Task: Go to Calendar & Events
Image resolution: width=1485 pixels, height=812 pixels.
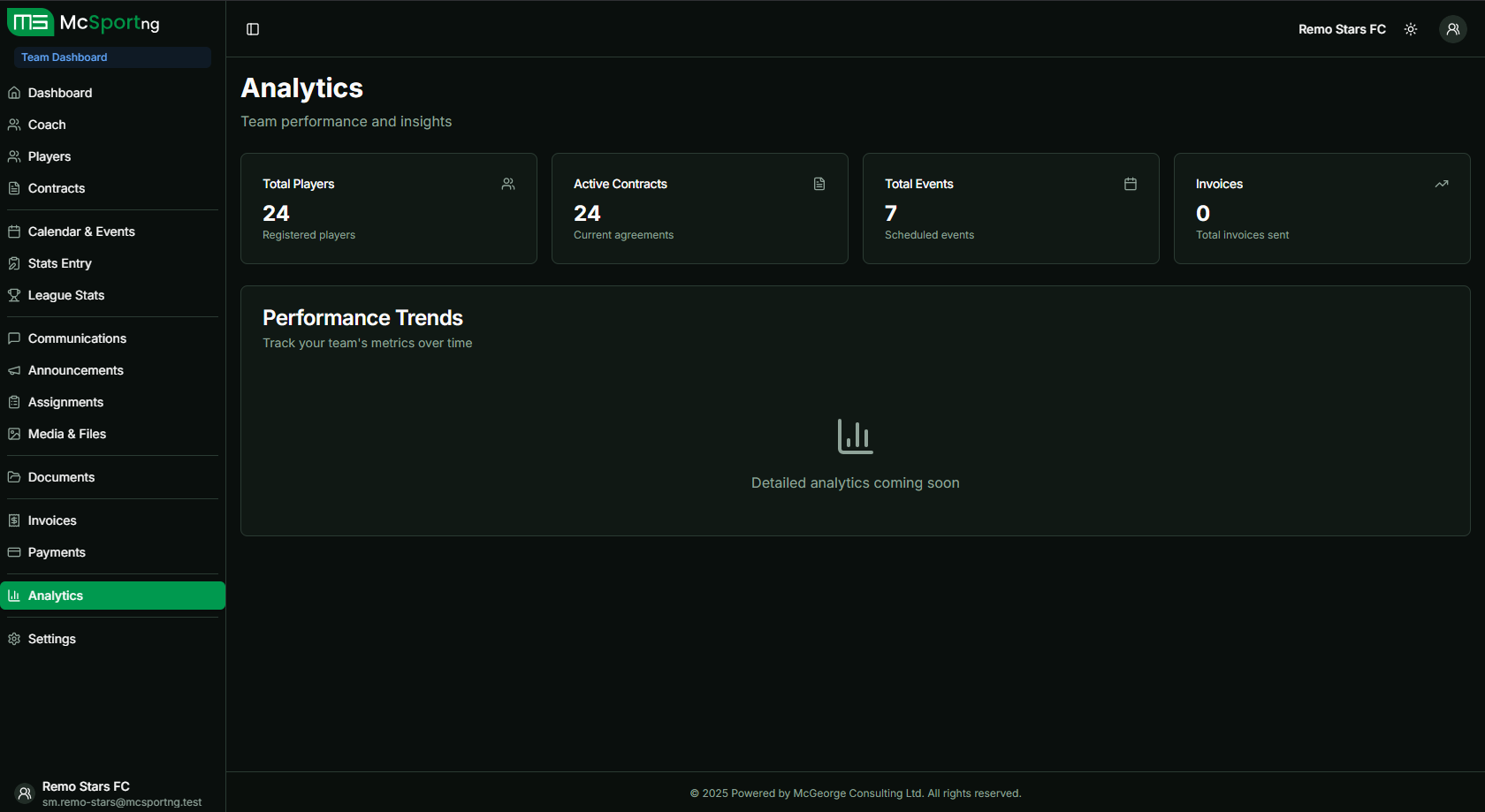Action: [x=81, y=231]
